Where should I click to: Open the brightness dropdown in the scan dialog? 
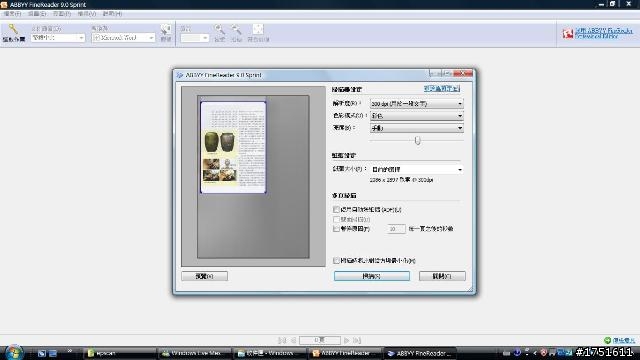(x=416, y=128)
